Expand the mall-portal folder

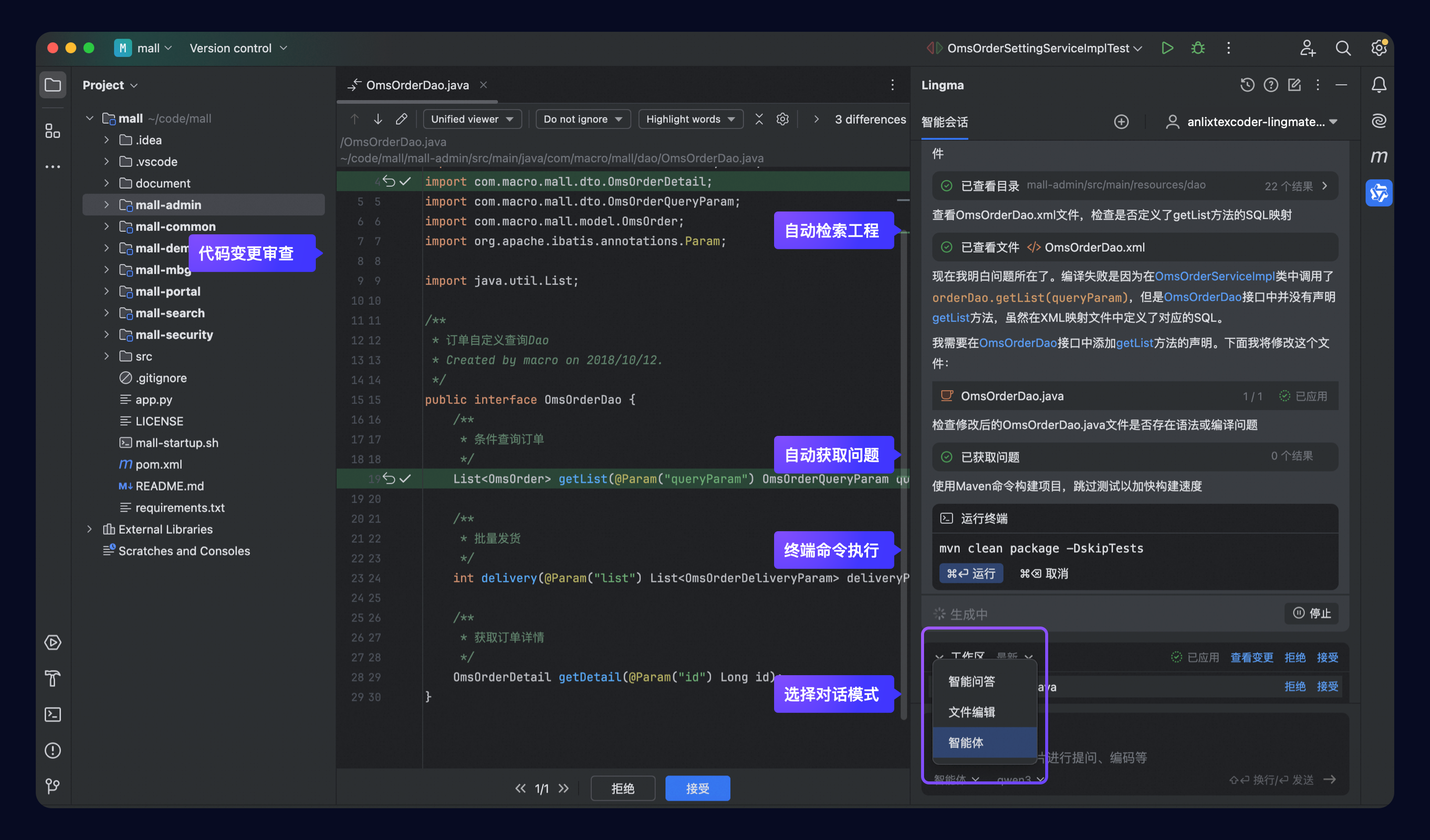click(x=107, y=291)
